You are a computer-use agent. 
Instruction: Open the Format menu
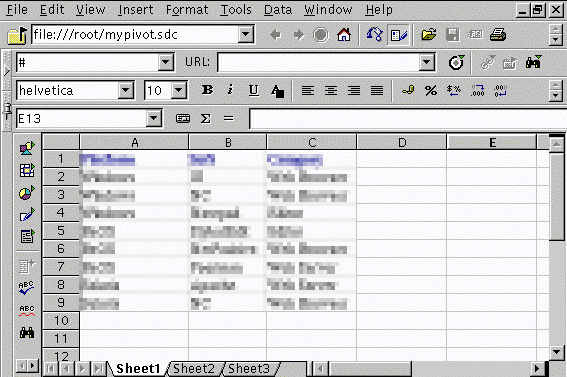tap(187, 10)
